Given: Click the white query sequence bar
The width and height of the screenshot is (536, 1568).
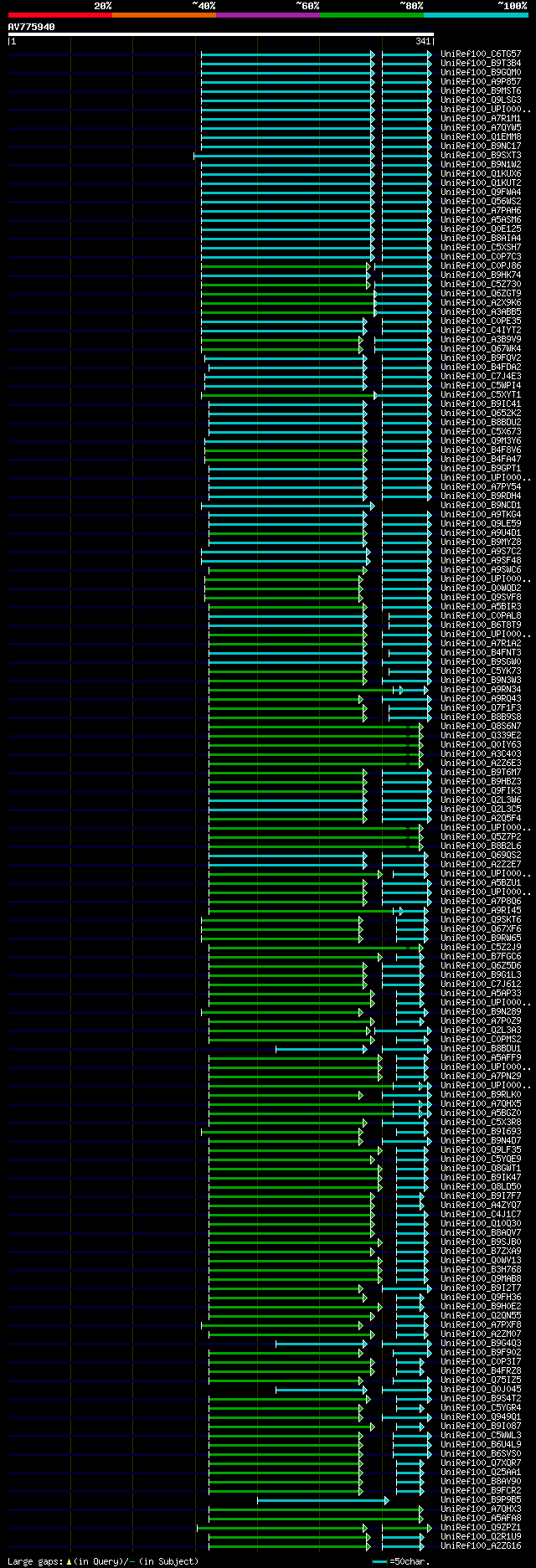Looking at the screenshot, I should coord(221,34).
